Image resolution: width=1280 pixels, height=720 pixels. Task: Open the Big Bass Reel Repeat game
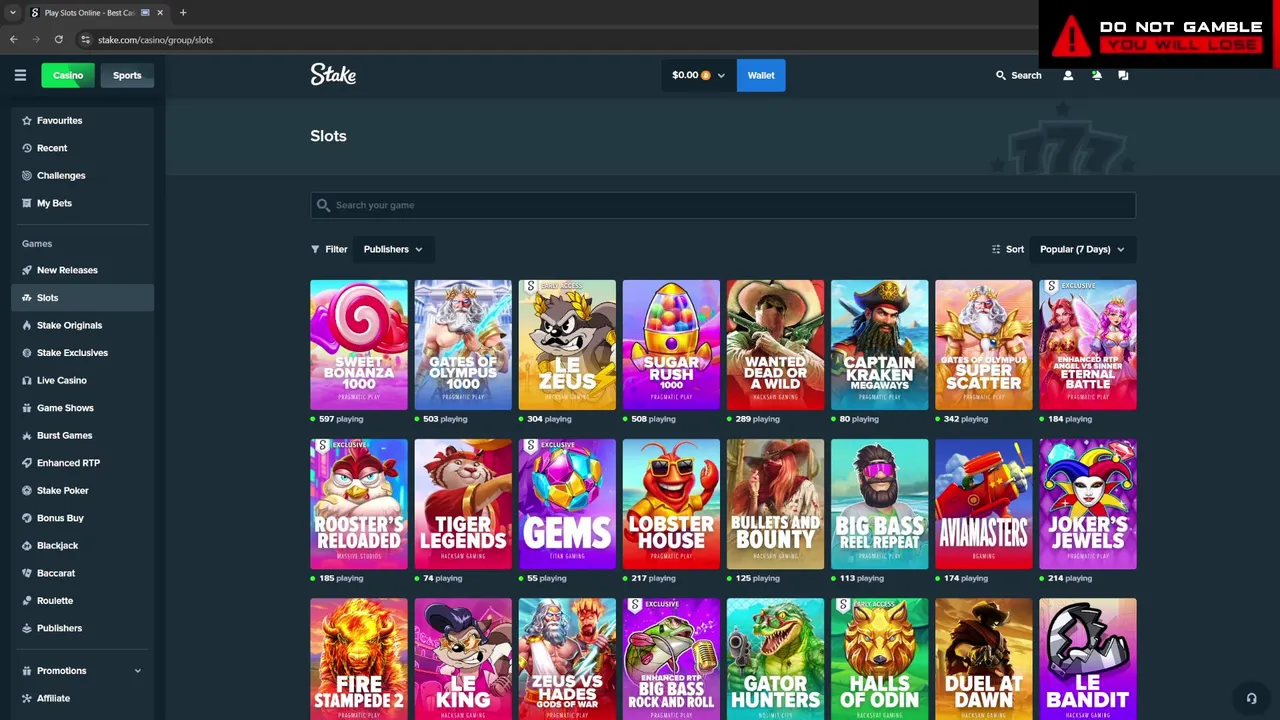tap(880, 504)
